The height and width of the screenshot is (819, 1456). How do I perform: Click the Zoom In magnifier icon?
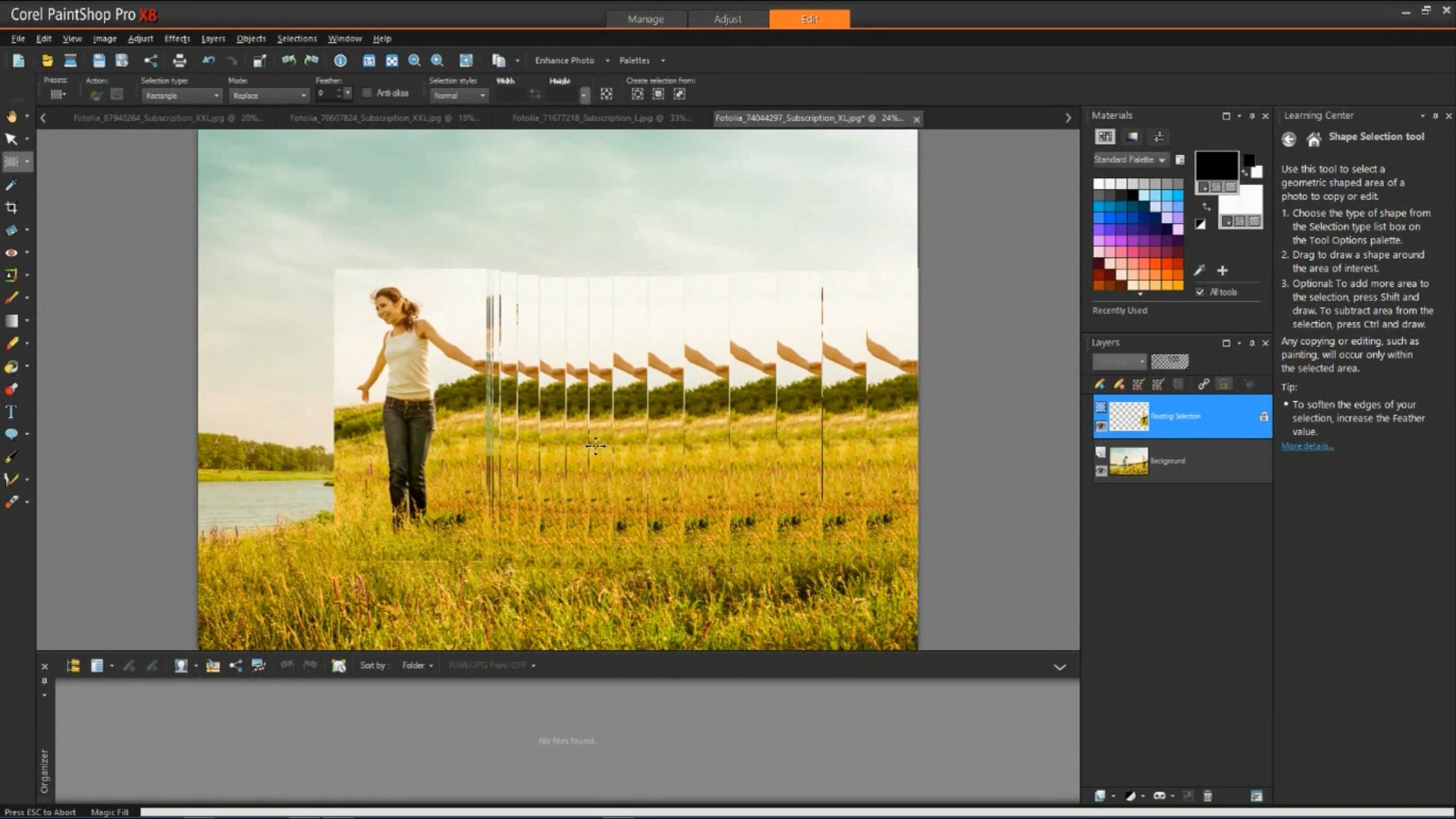(x=438, y=61)
